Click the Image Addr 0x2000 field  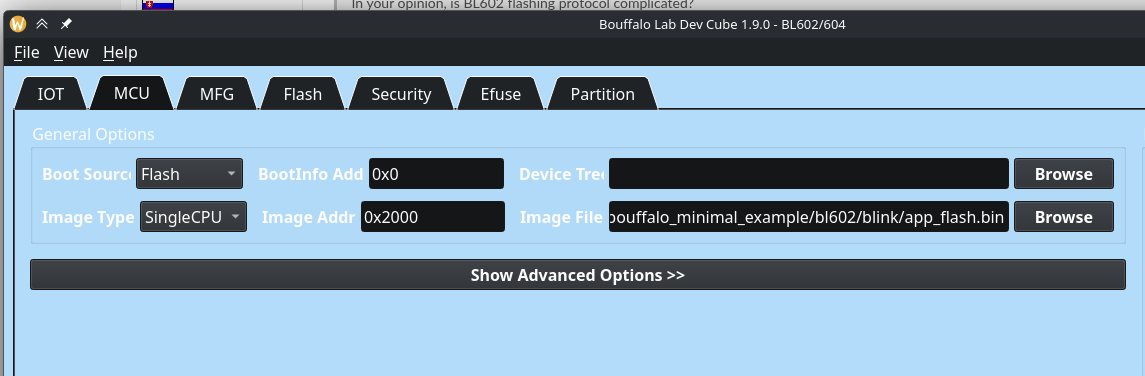click(432, 217)
